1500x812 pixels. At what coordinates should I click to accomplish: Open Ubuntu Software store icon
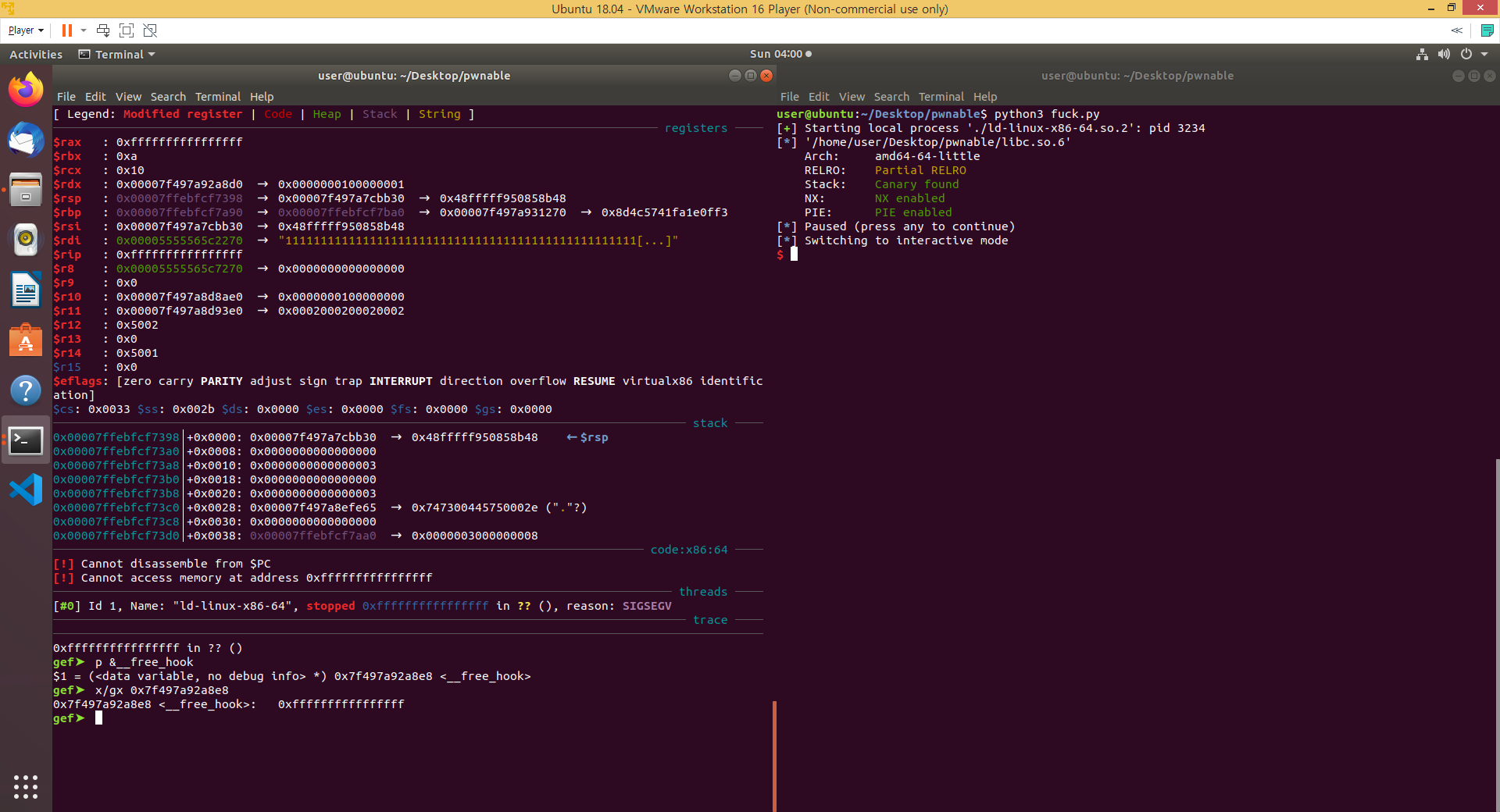[x=26, y=340]
